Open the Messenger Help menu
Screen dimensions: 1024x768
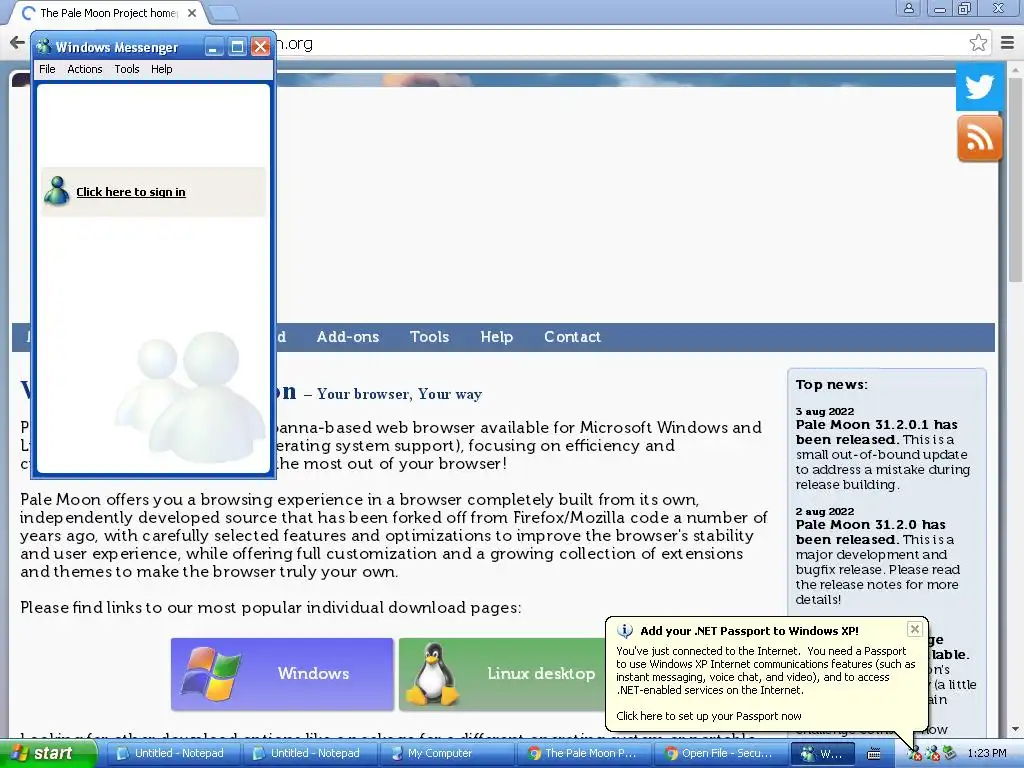click(x=162, y=69)
